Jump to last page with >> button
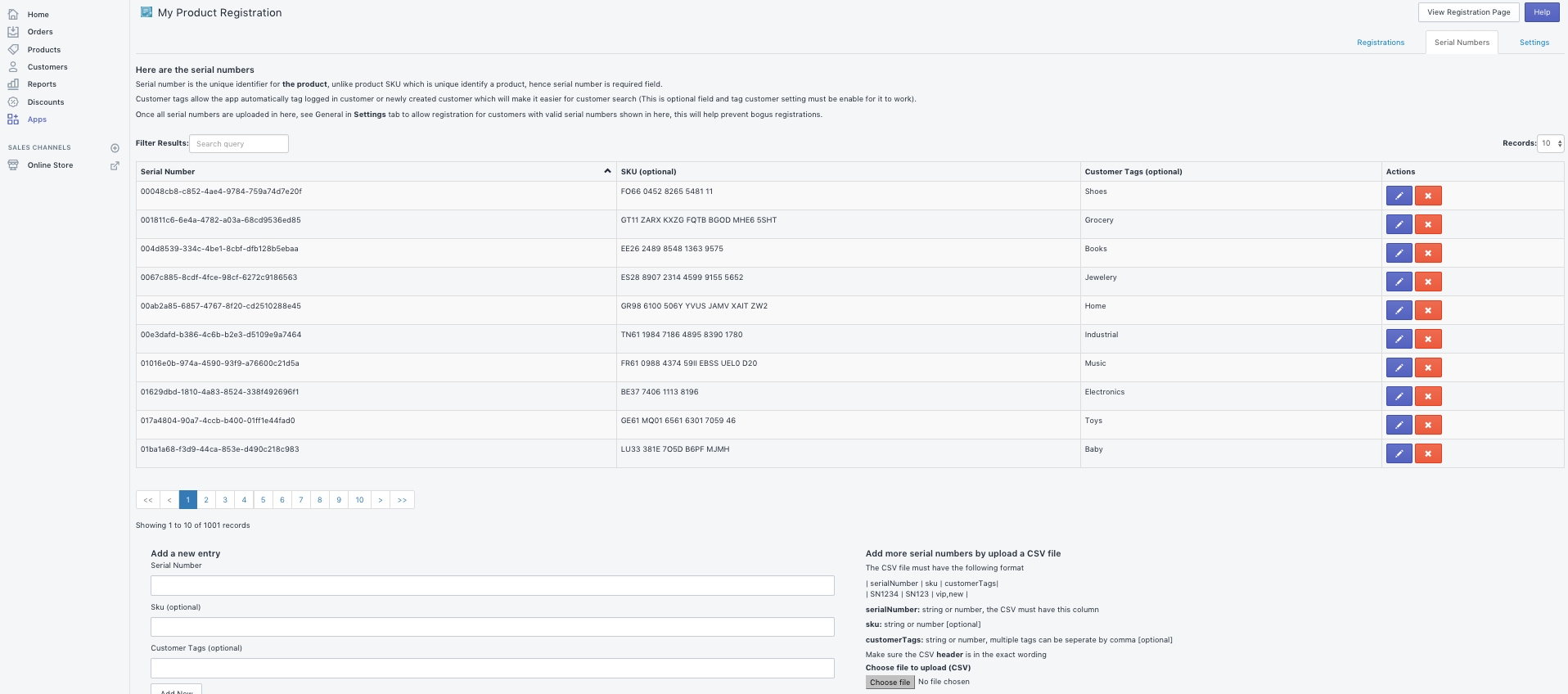The height and width of the screenshot is (694, 1568). point(402,500)
